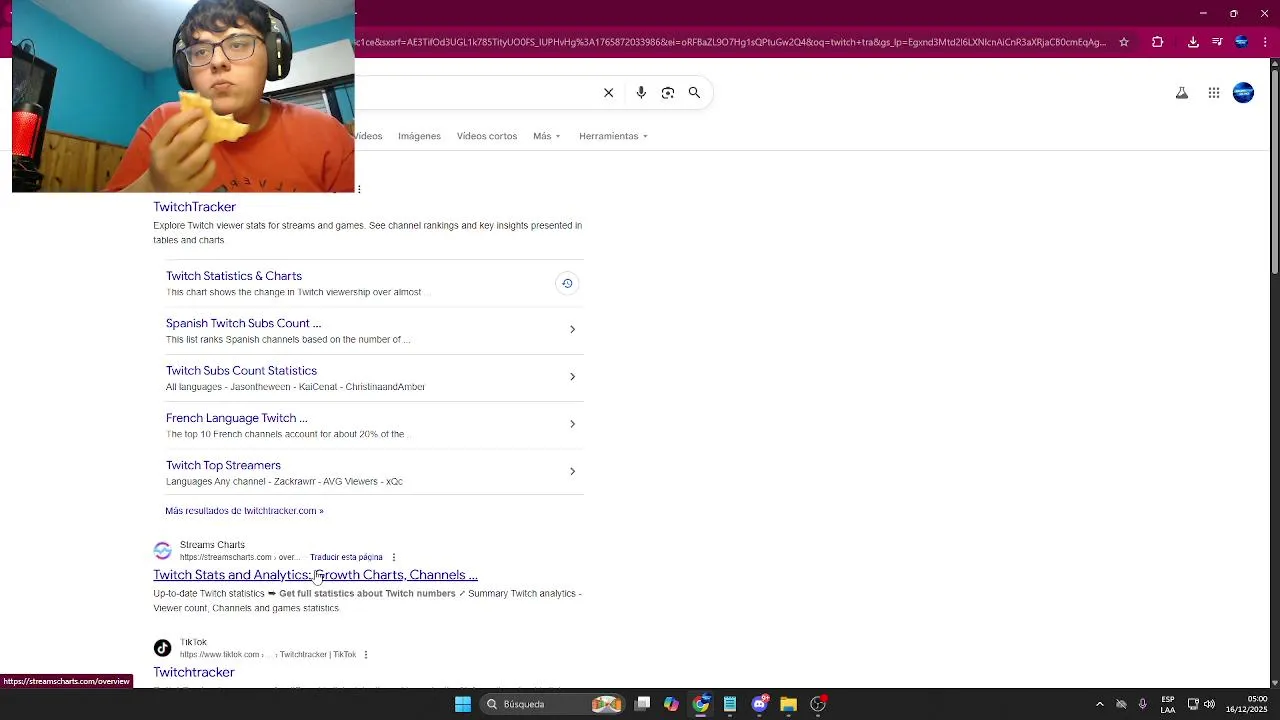Expand Twitch Subs Count Statistics sitelink

(572, 376)
